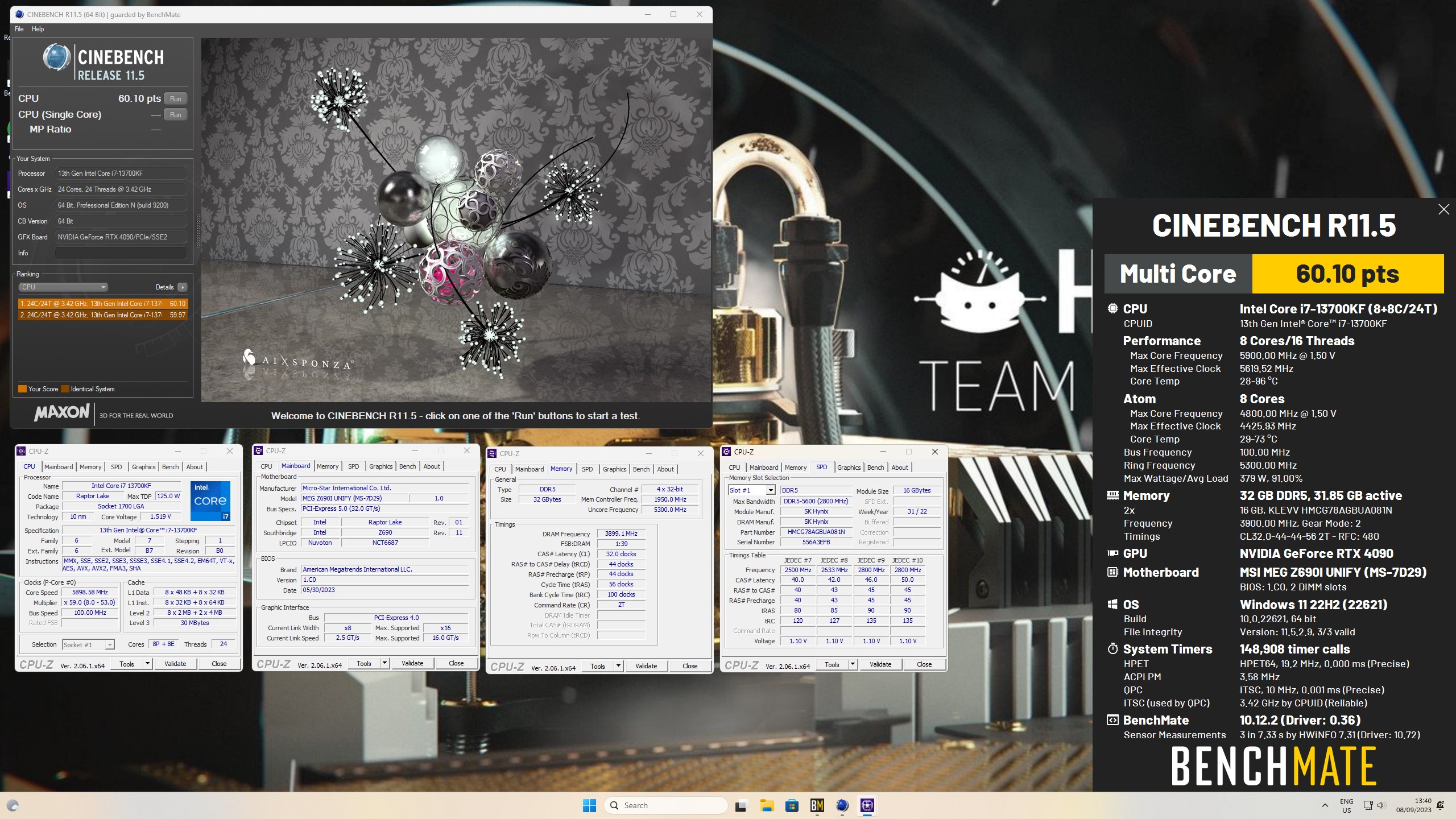This screenshot has width=1456, height=819.
Task: Click the Cinebench globe icon in title bar
Action: 20,14
